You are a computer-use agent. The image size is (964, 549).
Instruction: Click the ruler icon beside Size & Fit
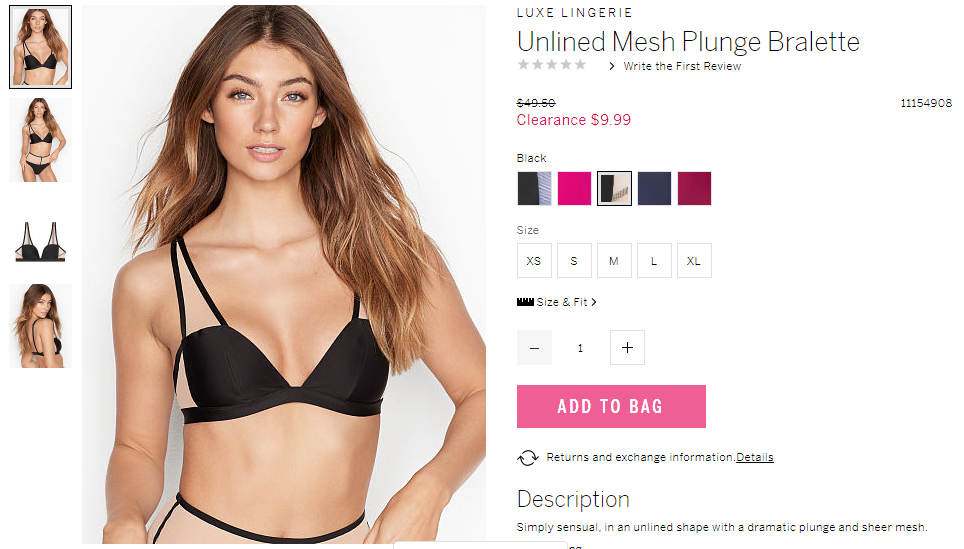point(525,302)
